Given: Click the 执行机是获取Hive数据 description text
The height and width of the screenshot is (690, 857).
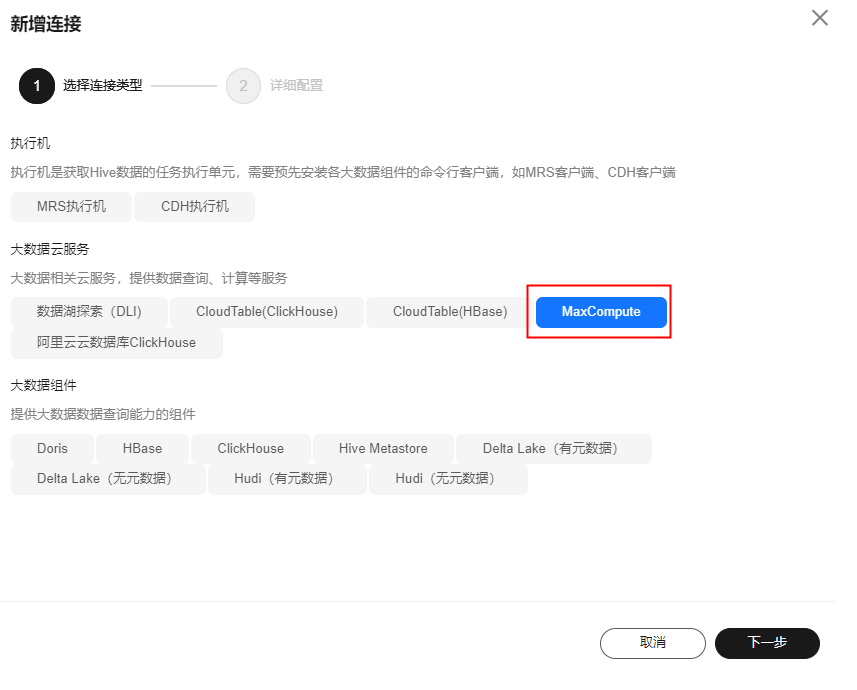Looking at the screenshot, I should click(343, 173).
